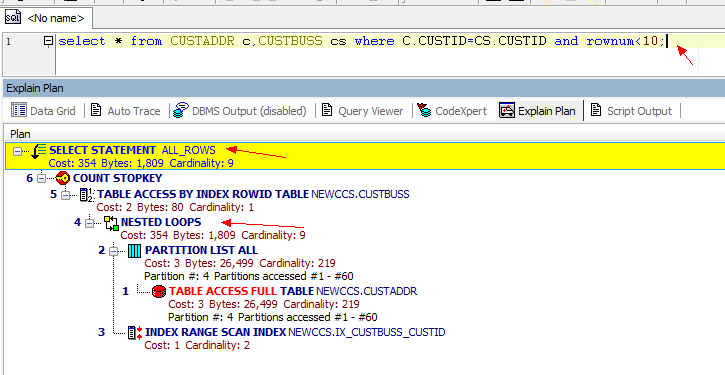This screenshot has height=375, width=725.
Task: Click the NESTED LOOPS icon
Action: click(111, 223)
